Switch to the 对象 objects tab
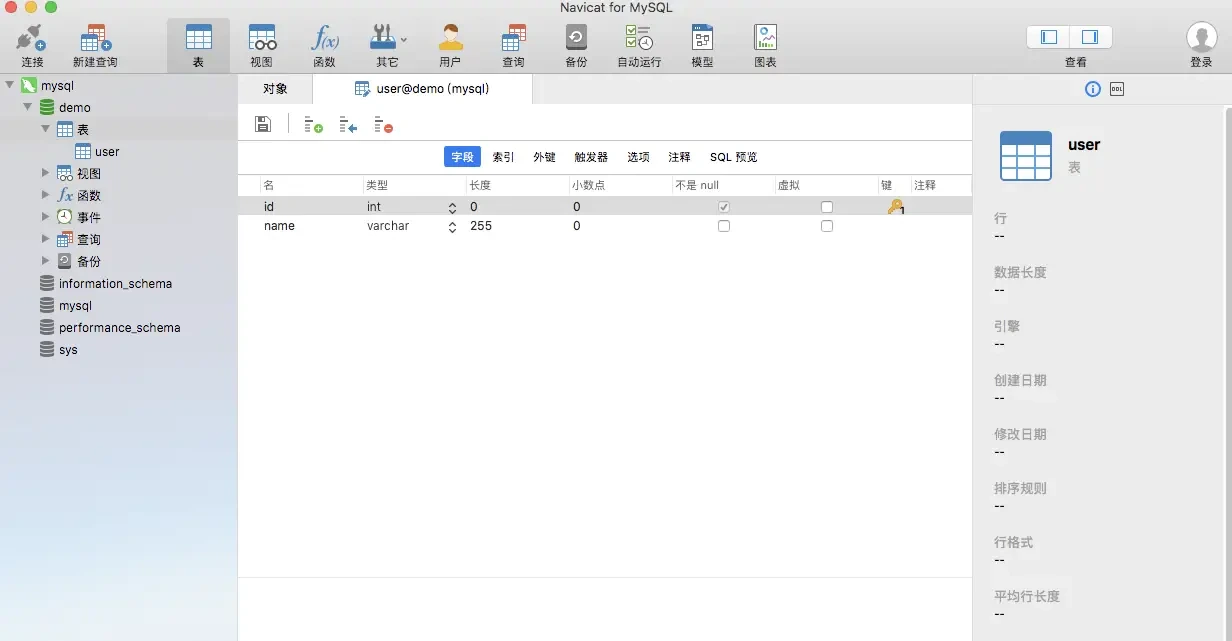This screenshot has height=641, width=1232. (x=275, y=89)
